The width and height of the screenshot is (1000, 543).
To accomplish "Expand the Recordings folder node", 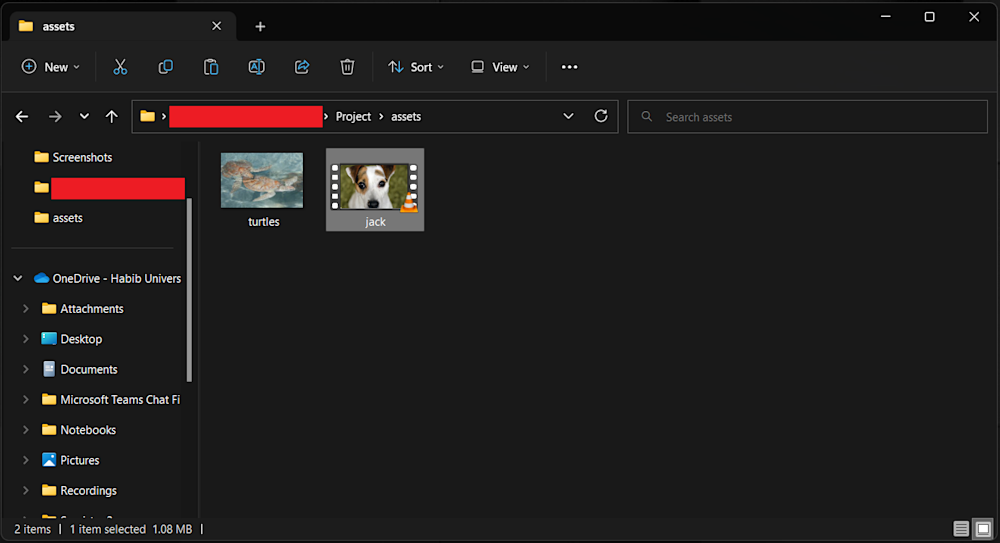I will point(26,490).
